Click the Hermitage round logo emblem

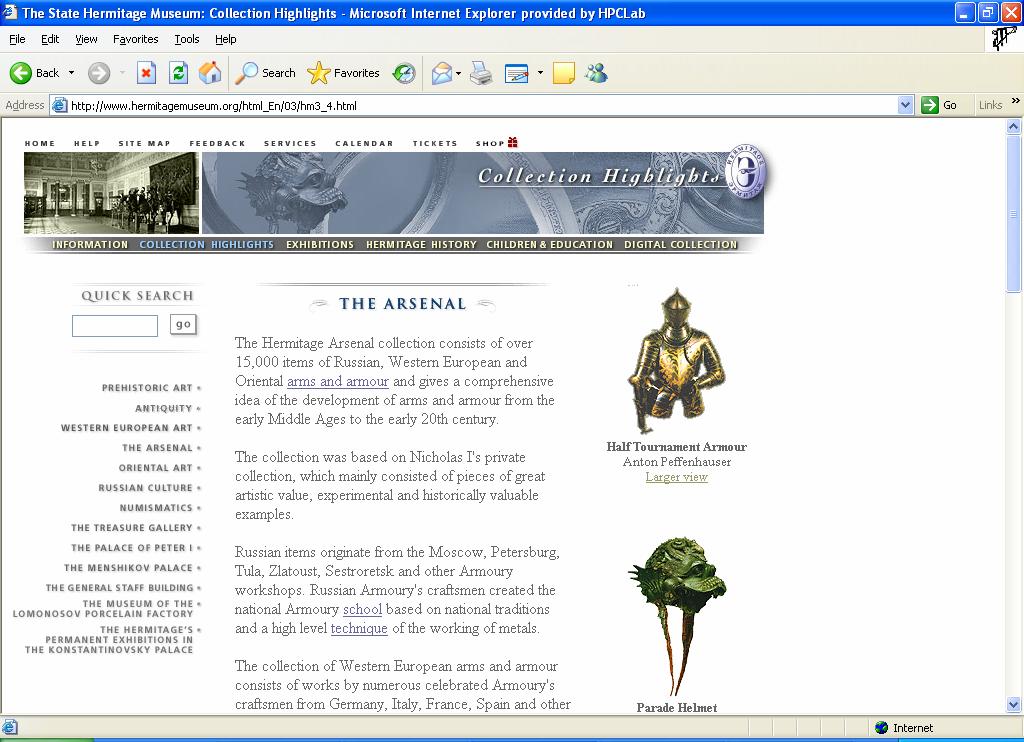745,172
